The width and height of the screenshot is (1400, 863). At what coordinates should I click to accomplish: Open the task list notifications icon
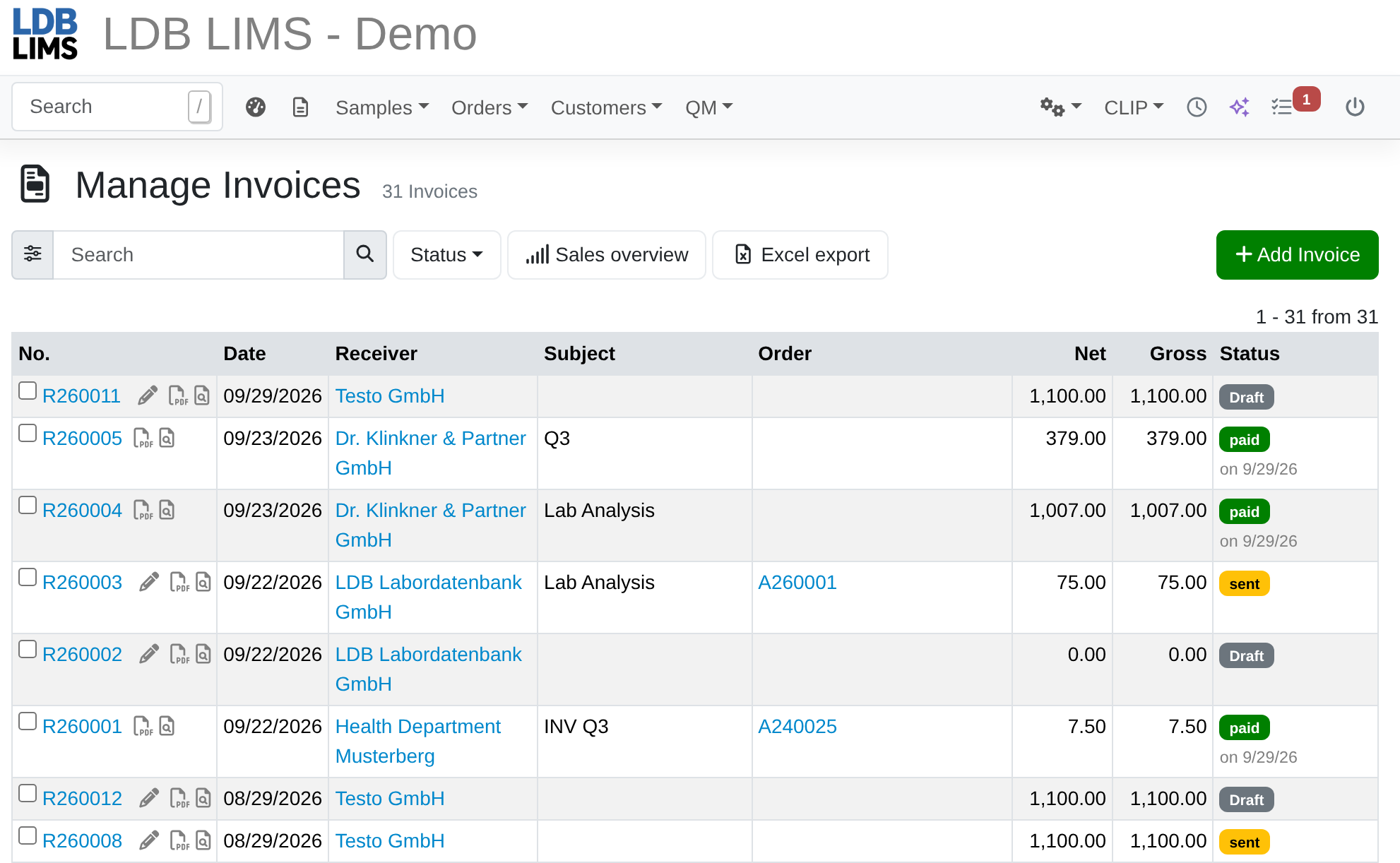coord(1282,107)
